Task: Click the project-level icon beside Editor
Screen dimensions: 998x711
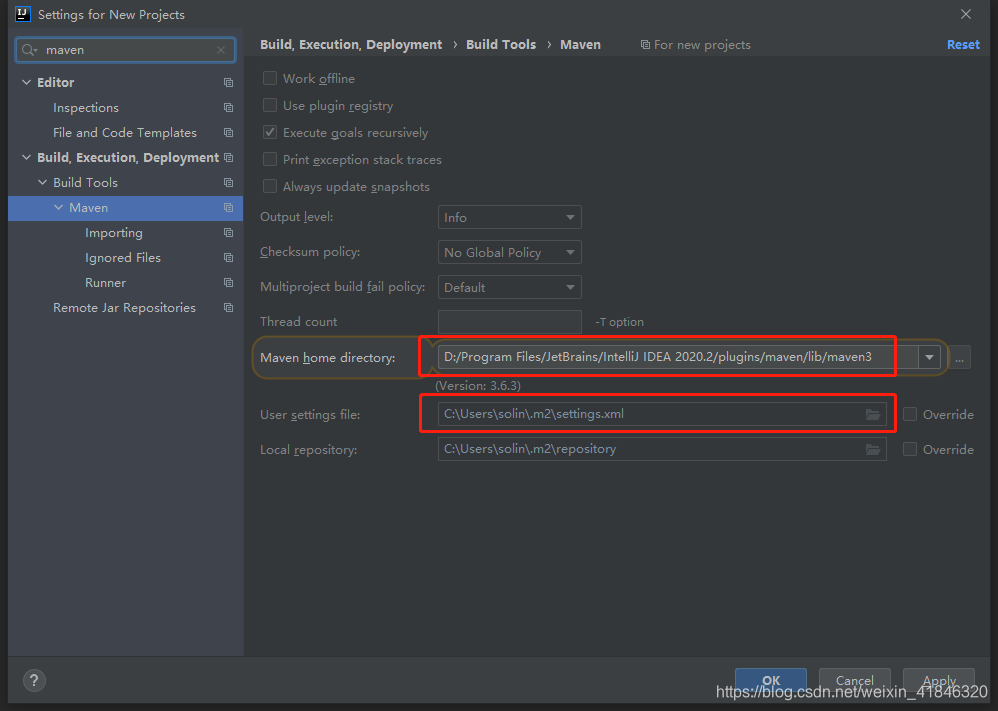Action: coord(228,83)
